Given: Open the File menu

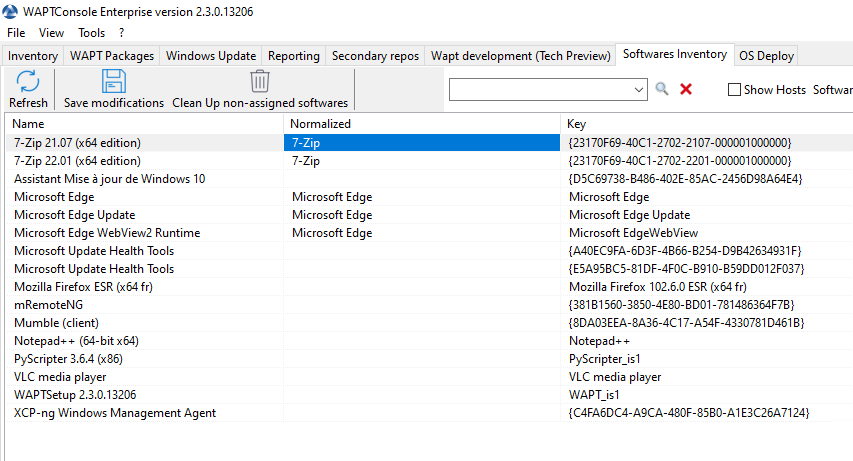Looking at the screenshot, I should pos(16,33).
